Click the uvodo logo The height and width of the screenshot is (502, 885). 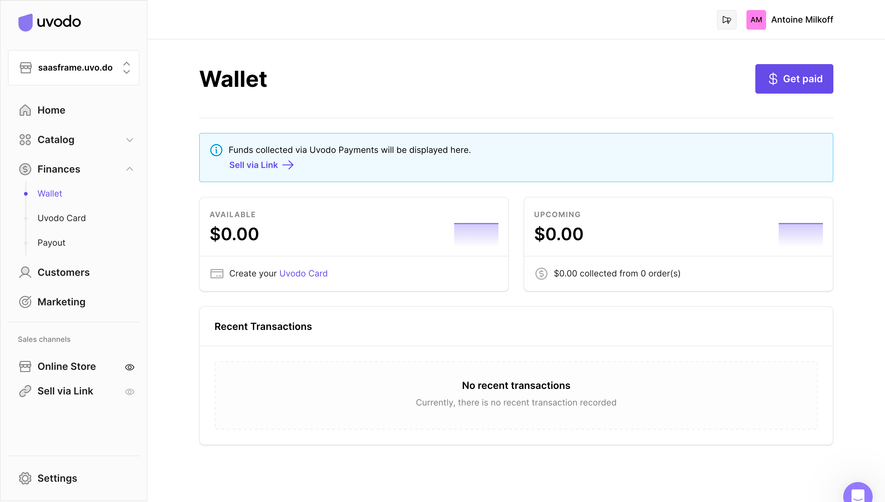tap(50, 22)
